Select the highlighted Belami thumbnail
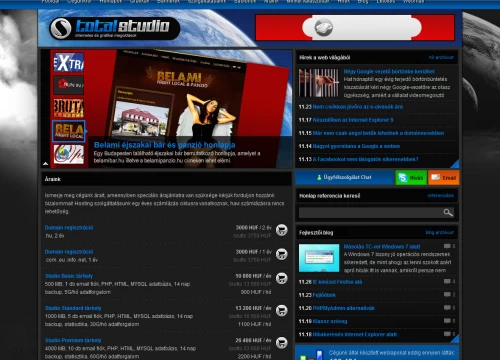 [69, 131]
